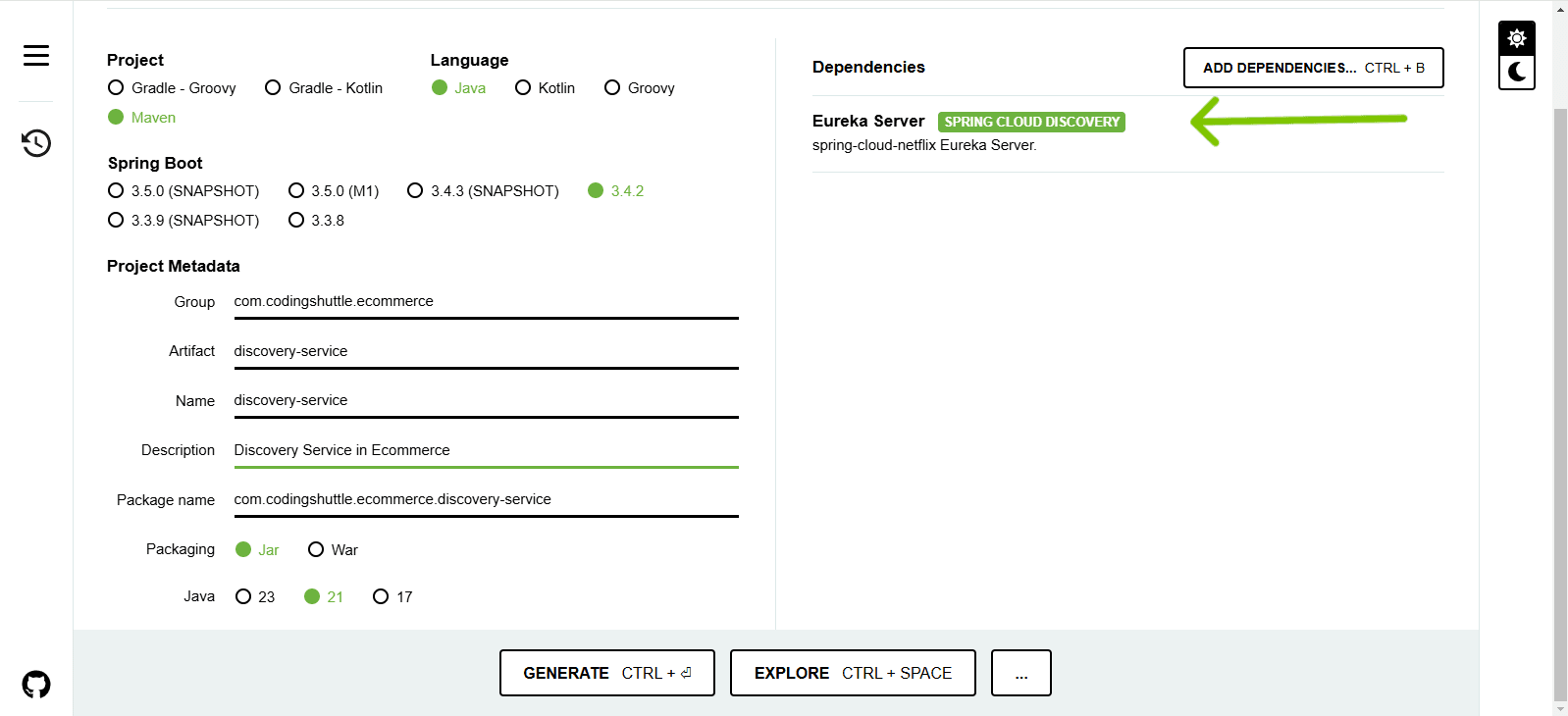Click the Generate button
This screenshot has height=716, width=1568.
coord(606,673)
